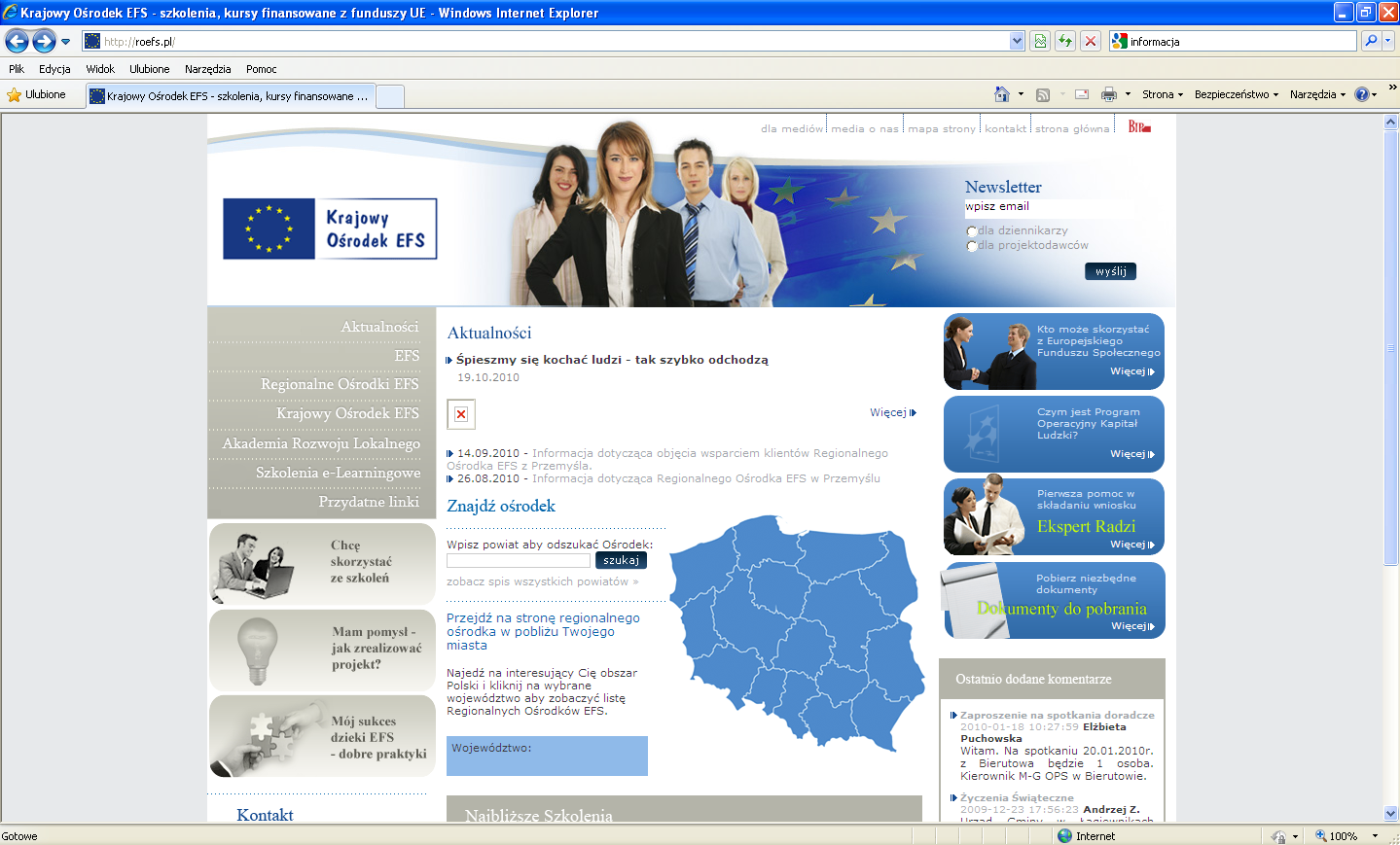Open the Plik menu
The image size is (1400, 845).
click(17, 69)
